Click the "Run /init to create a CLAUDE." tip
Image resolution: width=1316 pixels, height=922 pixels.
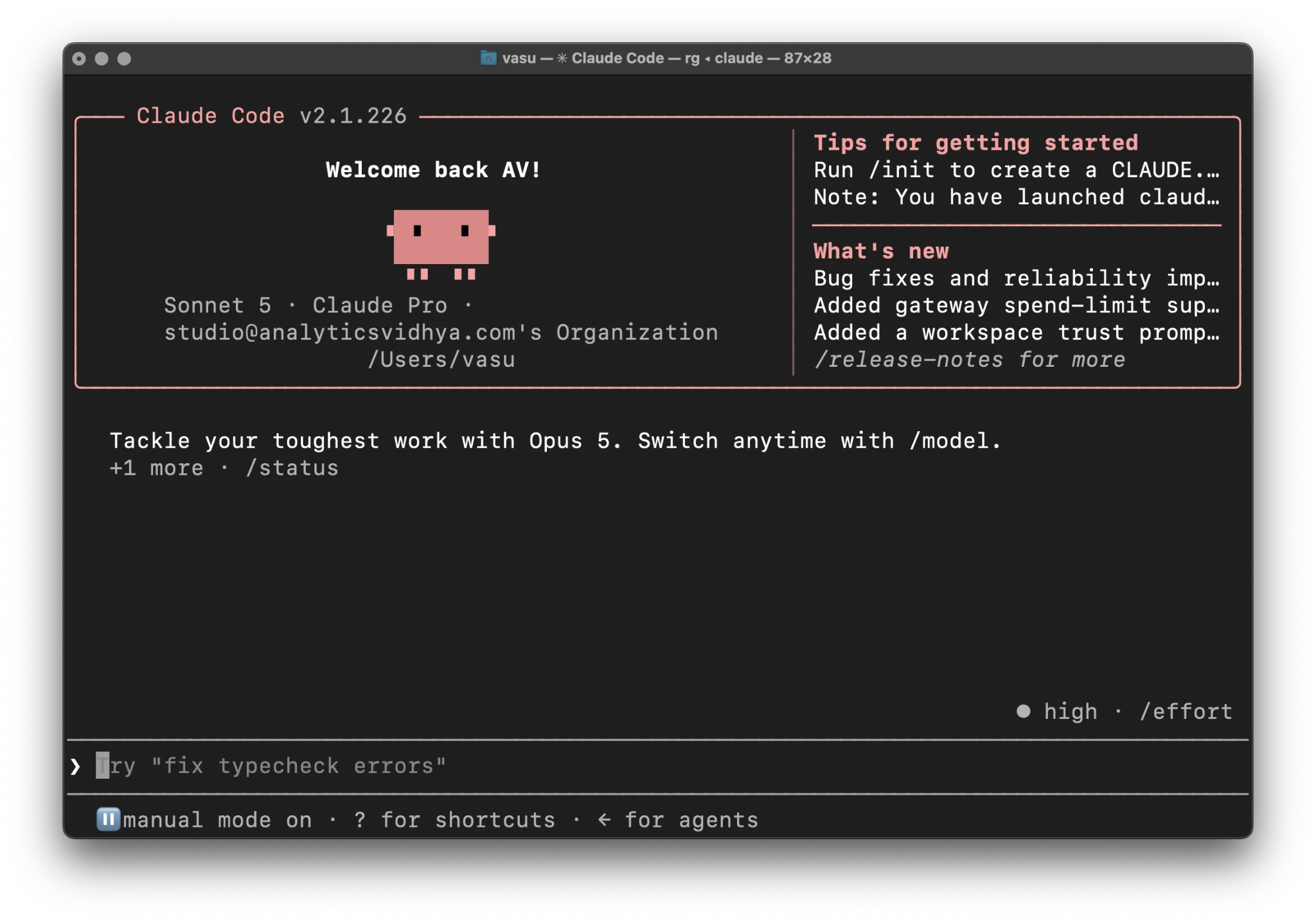1016,170
